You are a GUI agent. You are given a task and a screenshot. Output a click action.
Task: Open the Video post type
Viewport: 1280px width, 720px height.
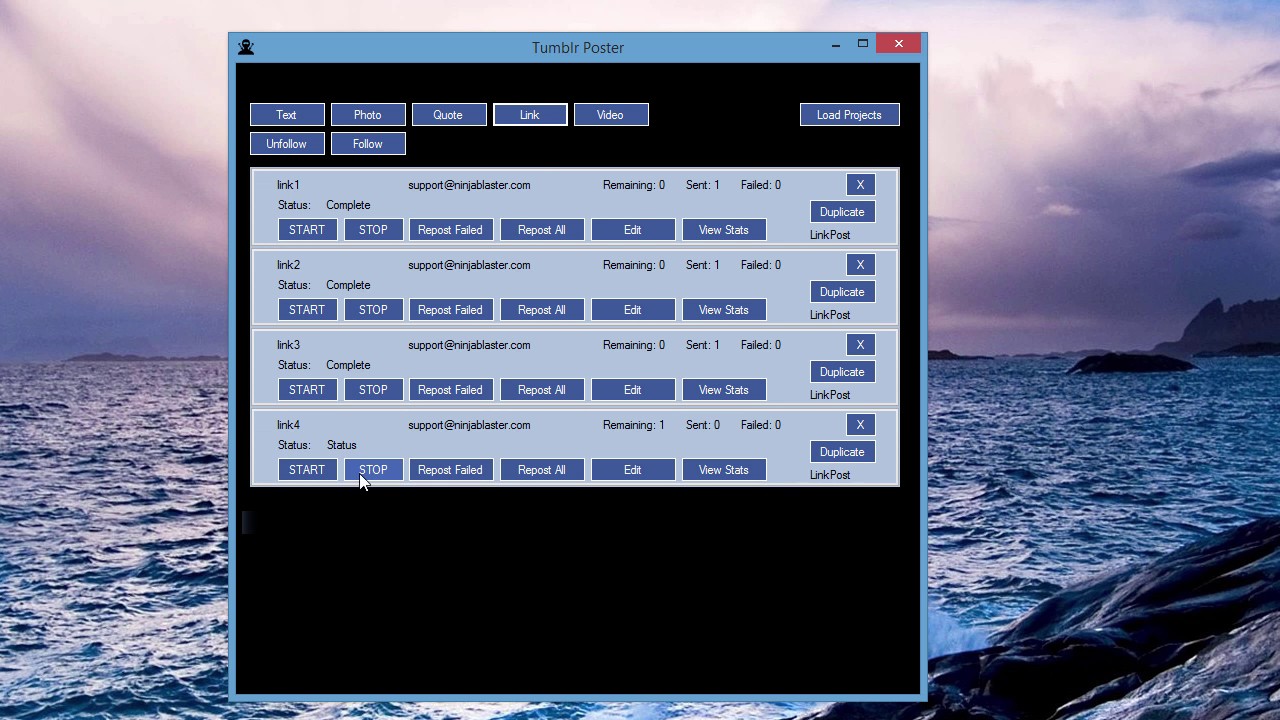[611, 115]
